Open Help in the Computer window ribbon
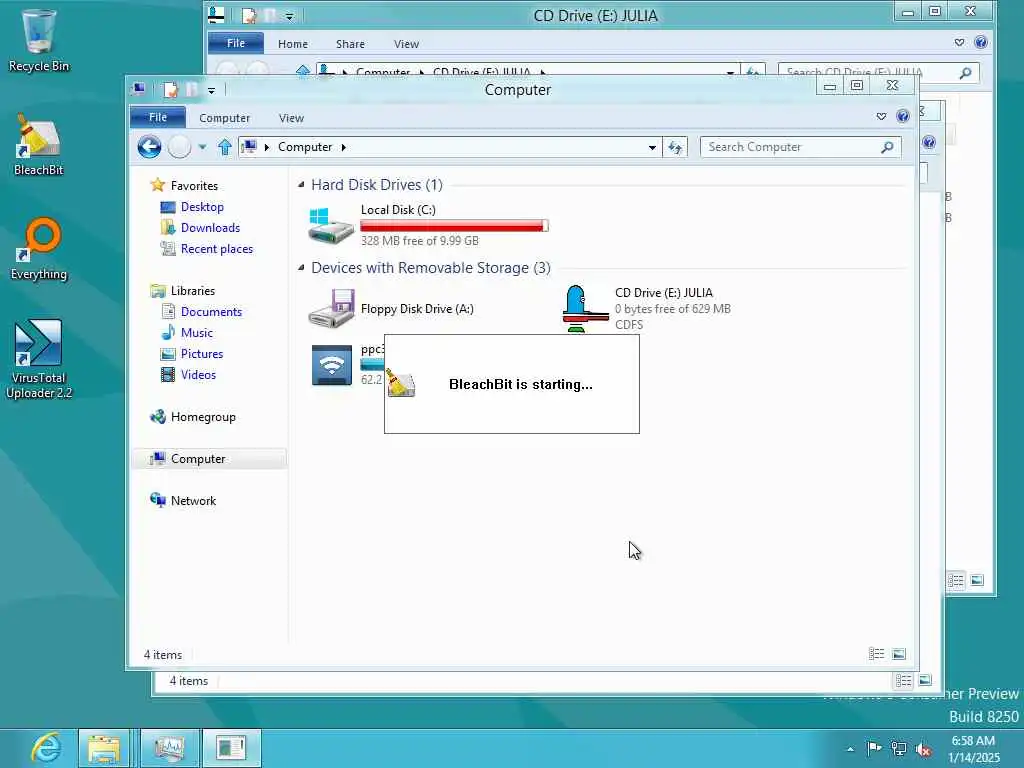 (903, 116)
